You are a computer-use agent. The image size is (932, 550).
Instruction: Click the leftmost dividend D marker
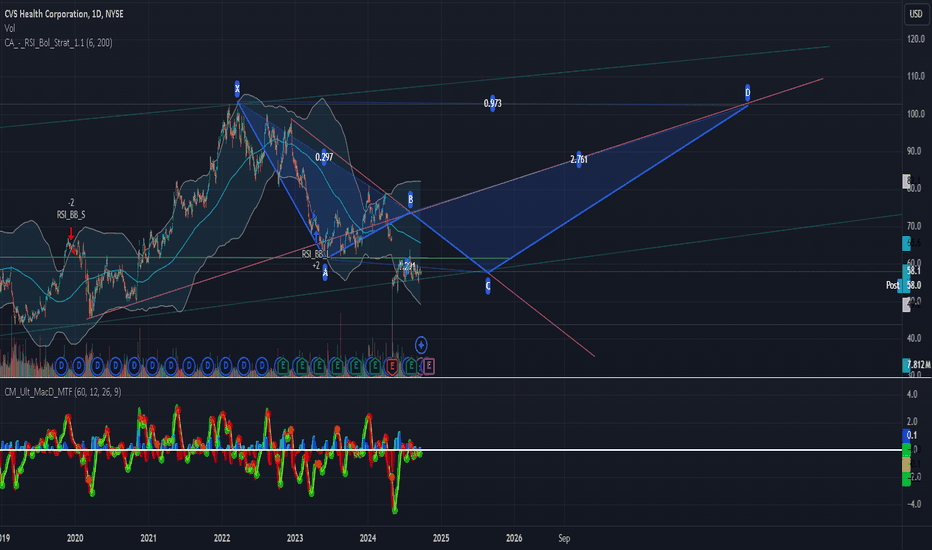click(61, 366)
